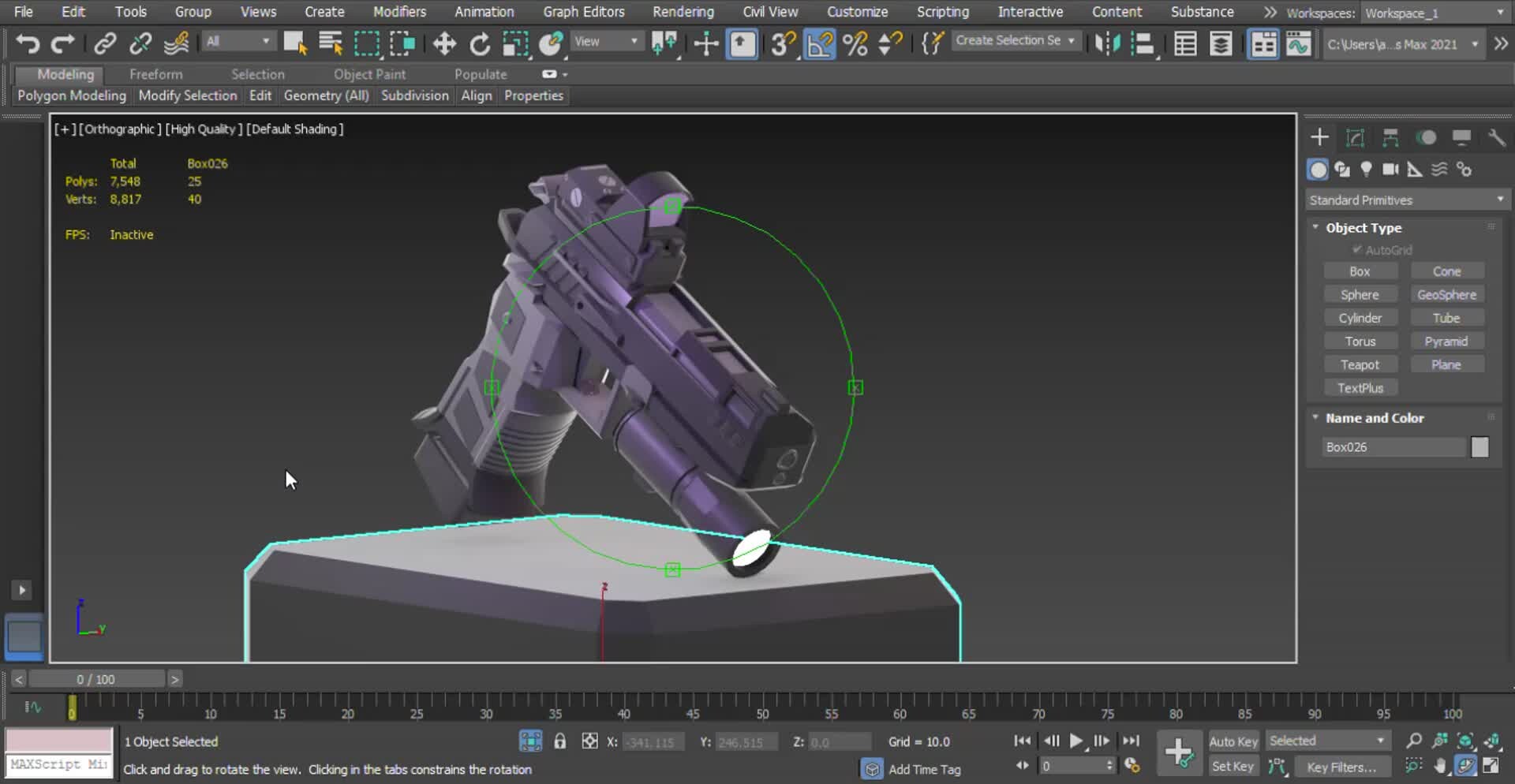Viewport: 1515px width, 784px height.
Task: Select the Cameras creation category
Action: click(x=1390, y=169)
